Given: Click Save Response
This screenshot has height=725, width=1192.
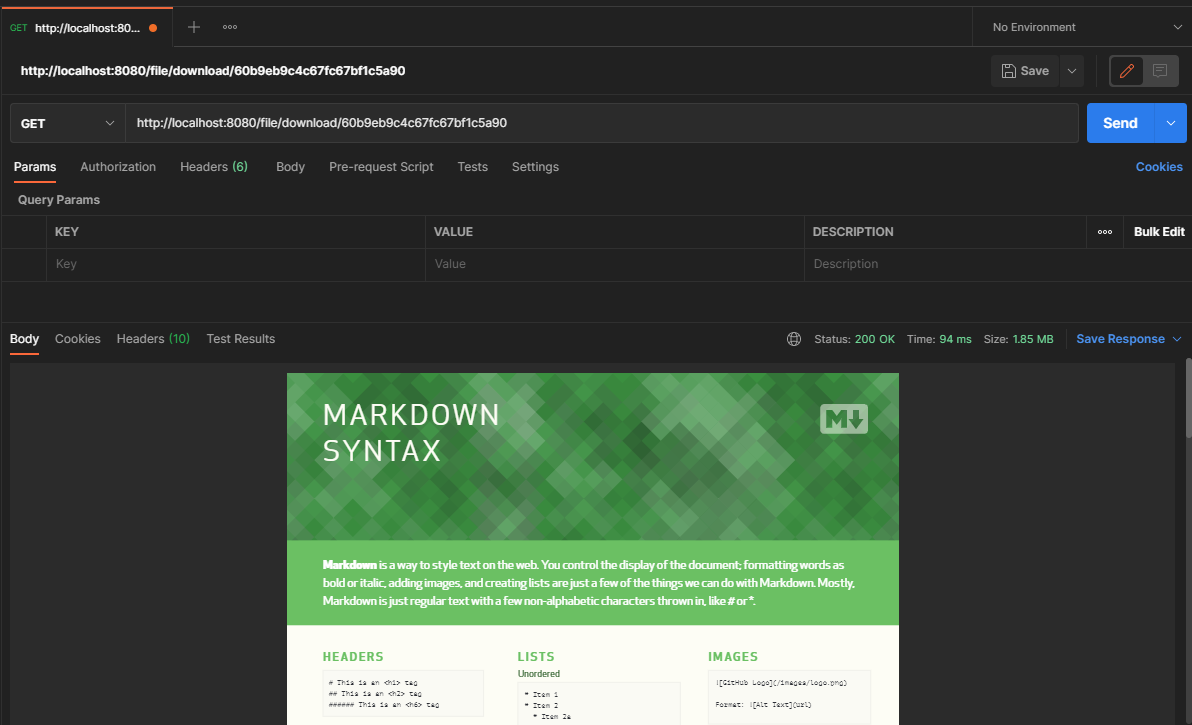Looking at the screenshot, I should coord(1120,339).
